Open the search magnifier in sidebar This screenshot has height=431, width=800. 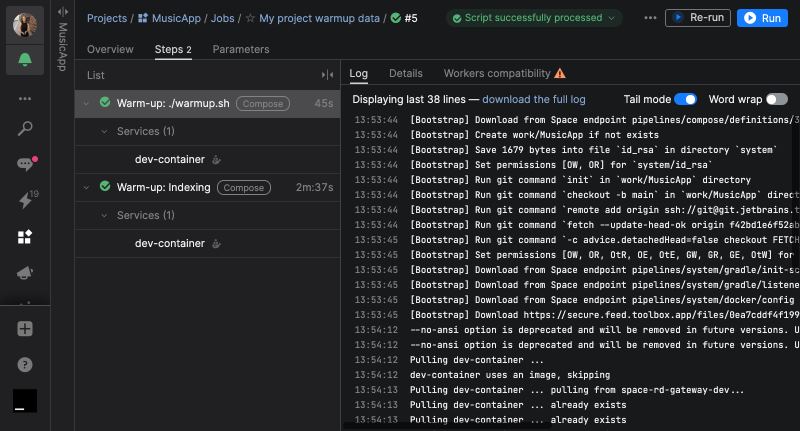coord(24,129)
